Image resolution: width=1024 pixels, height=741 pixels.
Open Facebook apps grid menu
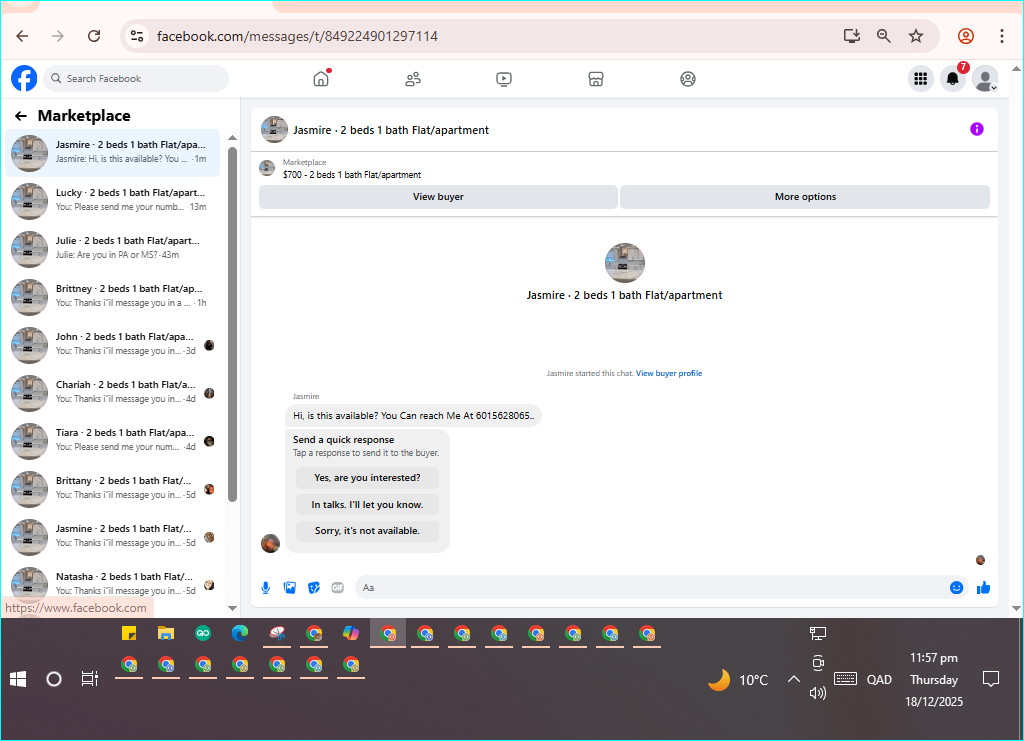click(921, 79)
